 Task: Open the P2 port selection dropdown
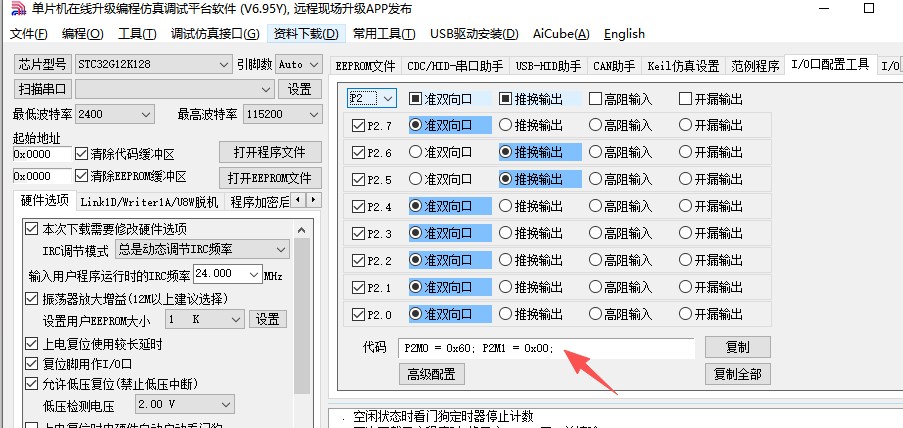(x=371, y=99)
